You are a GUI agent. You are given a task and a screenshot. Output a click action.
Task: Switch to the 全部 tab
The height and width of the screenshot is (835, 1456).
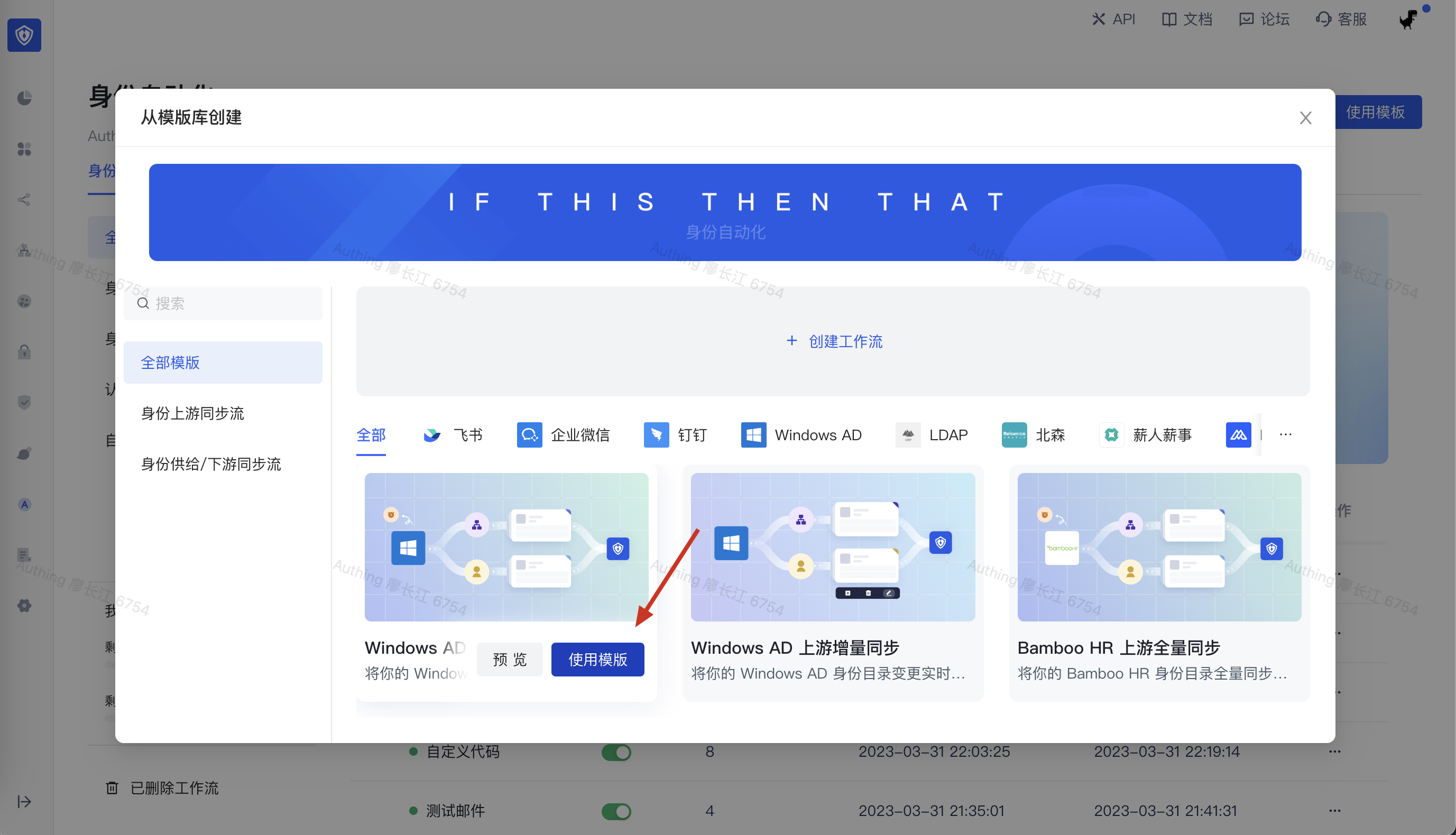point(371,435)
